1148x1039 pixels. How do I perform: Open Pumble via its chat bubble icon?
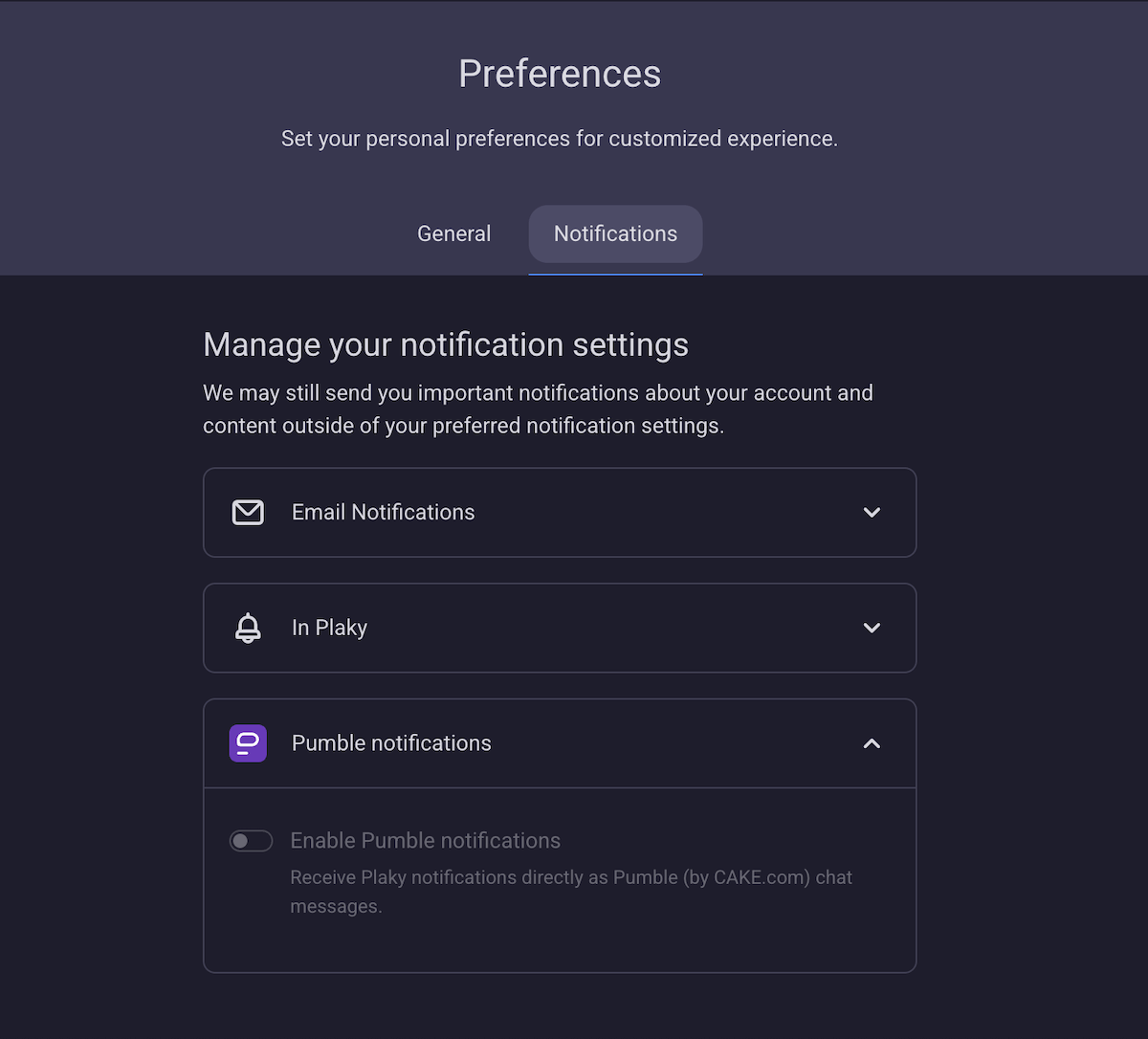(248, 743)
